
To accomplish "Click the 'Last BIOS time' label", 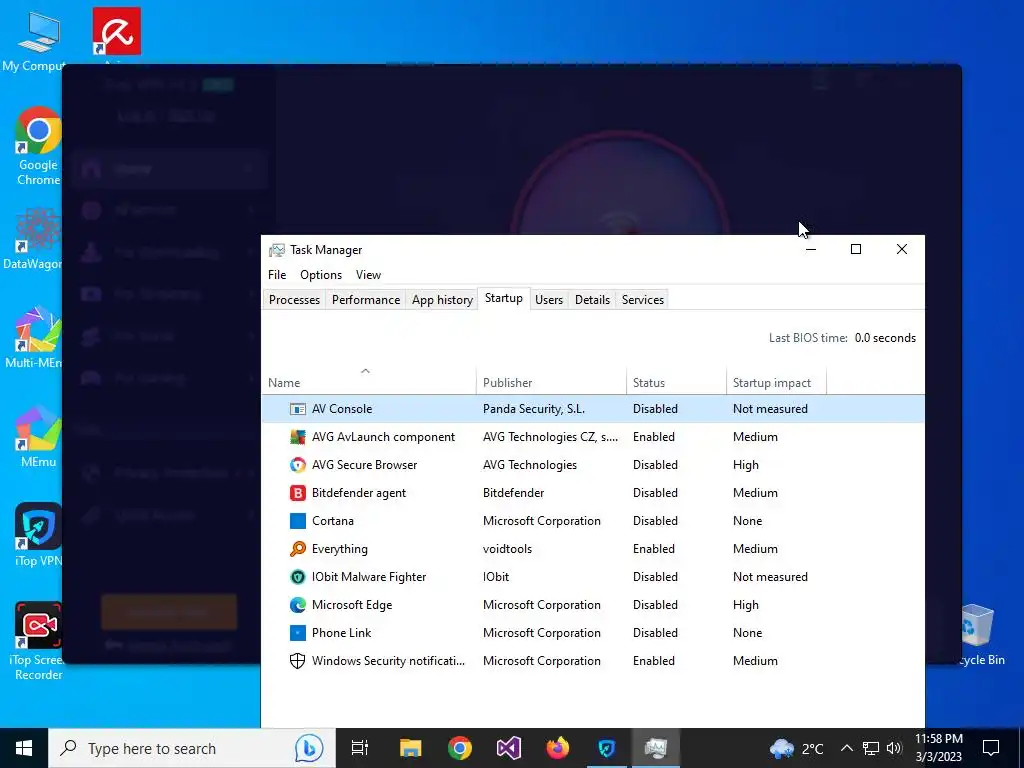I will (808, 338).
